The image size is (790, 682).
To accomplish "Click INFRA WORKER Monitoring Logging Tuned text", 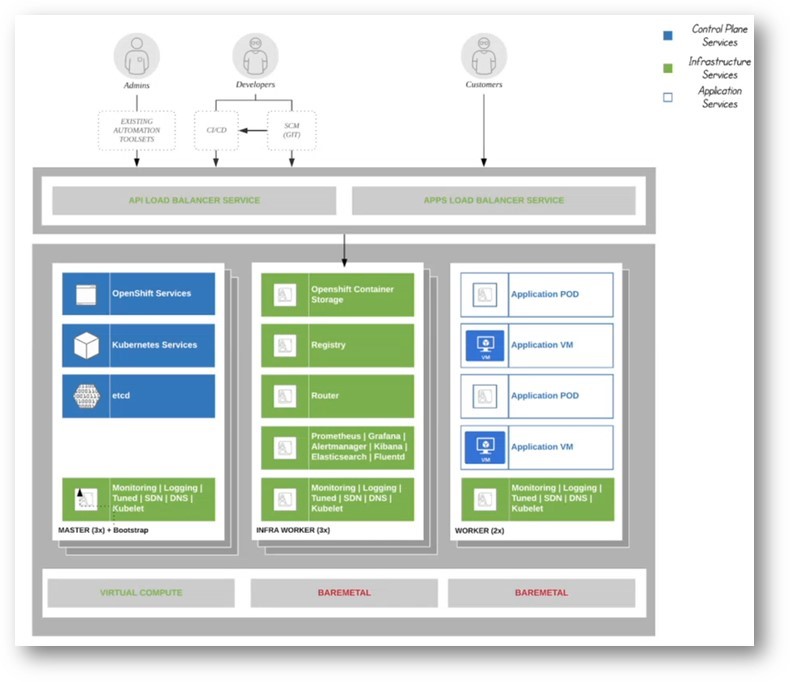I will [356, 498].
